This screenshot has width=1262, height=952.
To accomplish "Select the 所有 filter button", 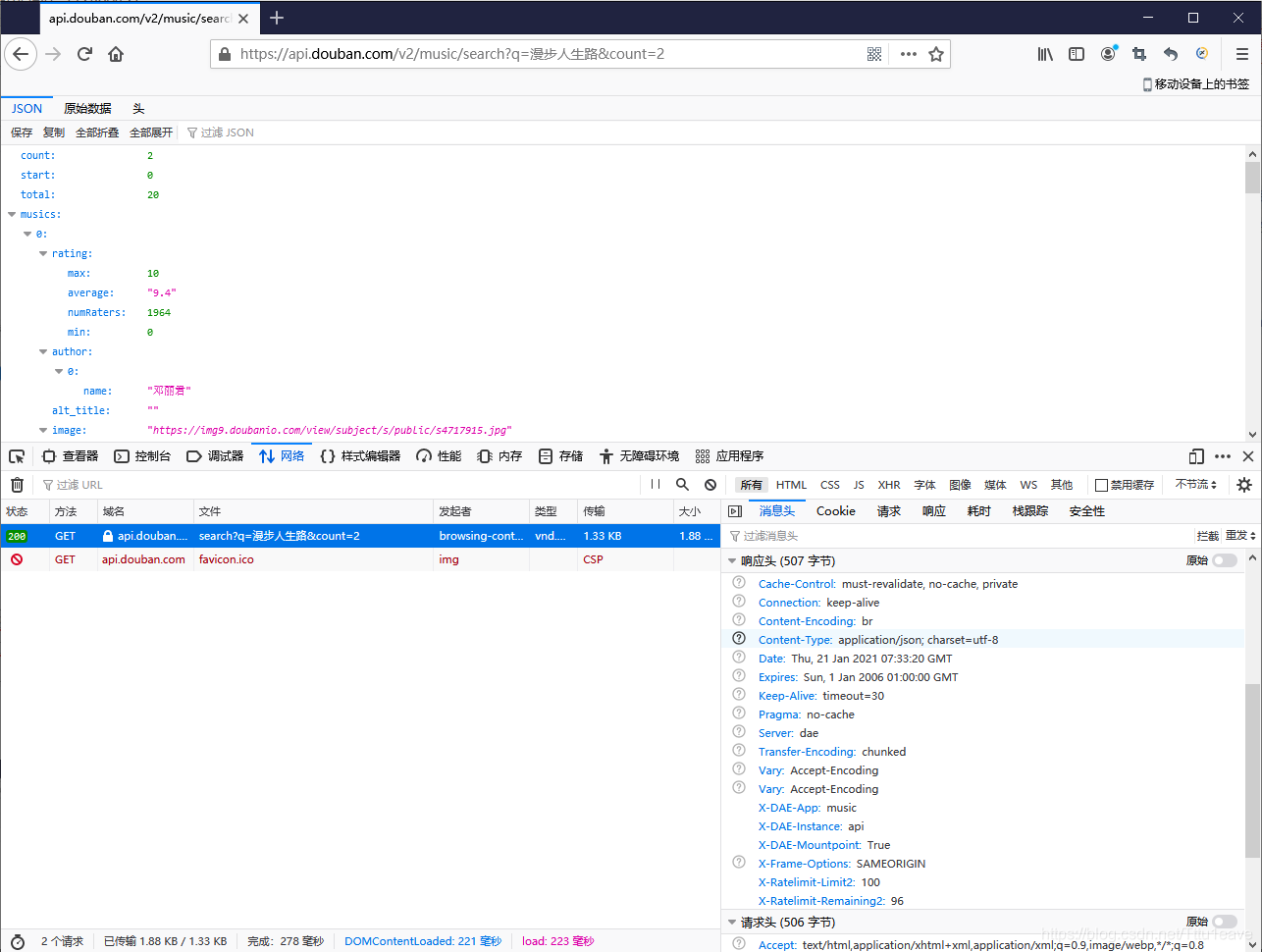I will (x=752, y=485).
